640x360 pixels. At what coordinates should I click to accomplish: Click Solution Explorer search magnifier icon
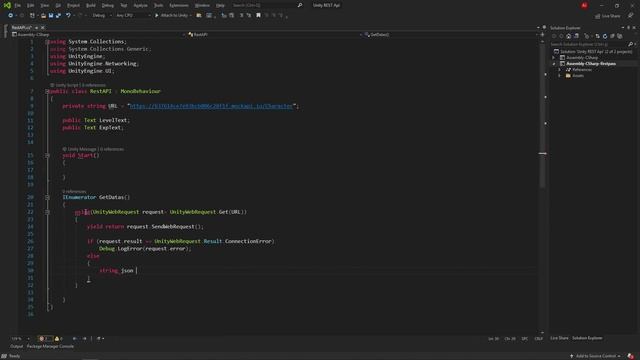[x=630, y=44]
